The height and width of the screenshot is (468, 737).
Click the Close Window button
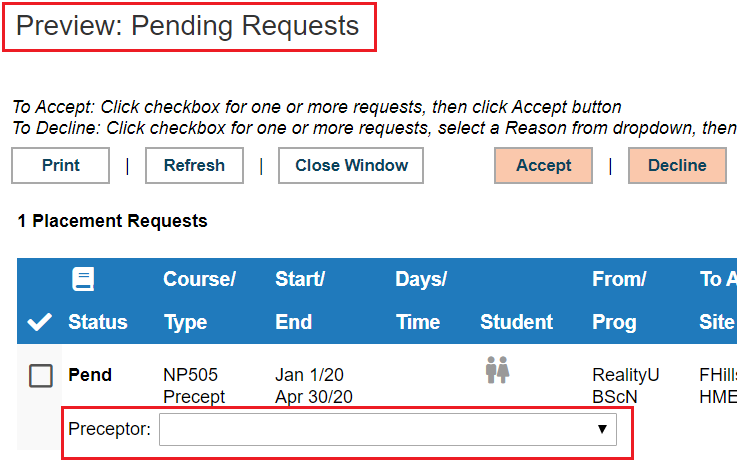[x=351, y=165]
